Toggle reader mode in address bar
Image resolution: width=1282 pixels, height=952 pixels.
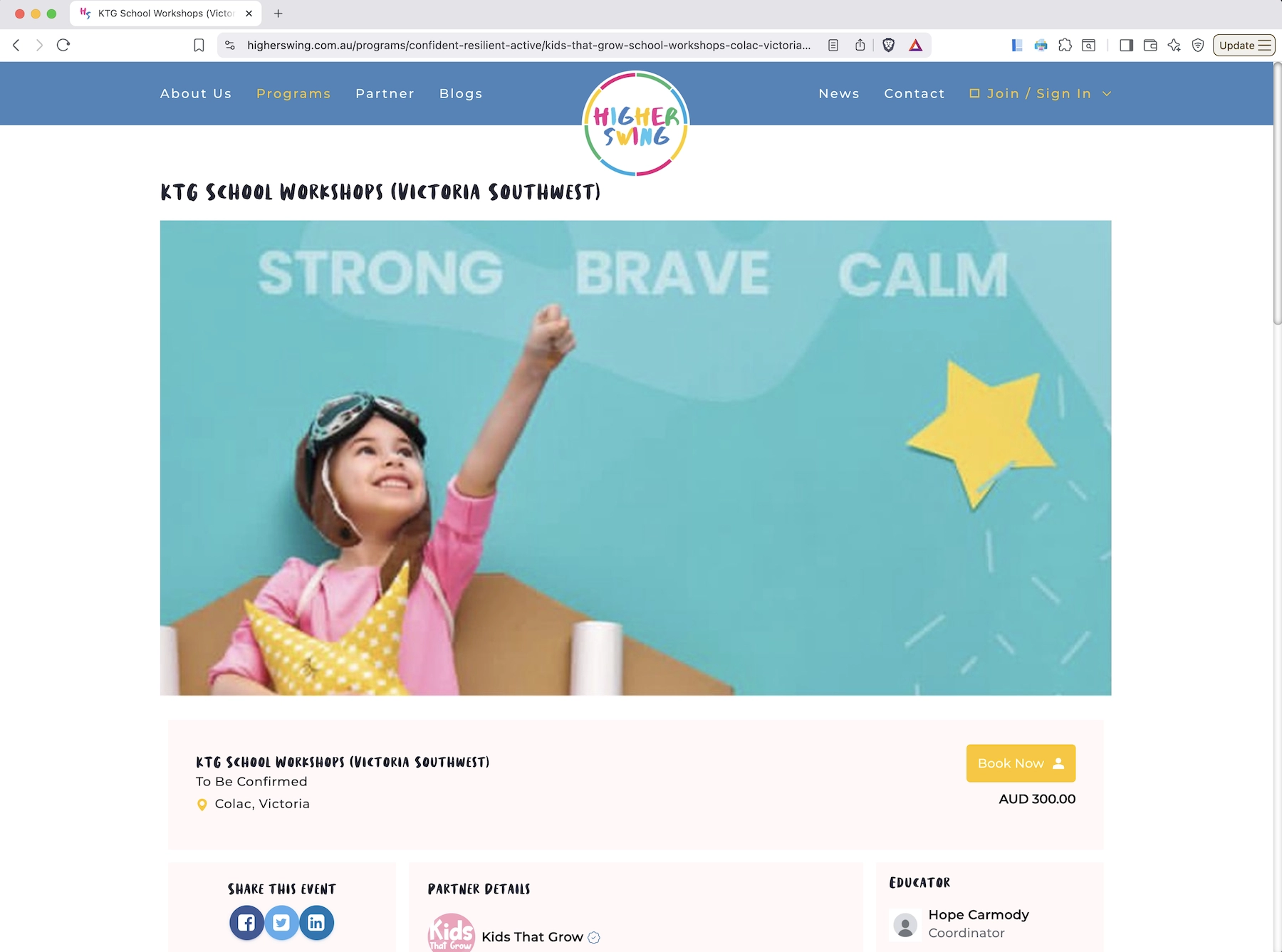[x=833, y=46]
